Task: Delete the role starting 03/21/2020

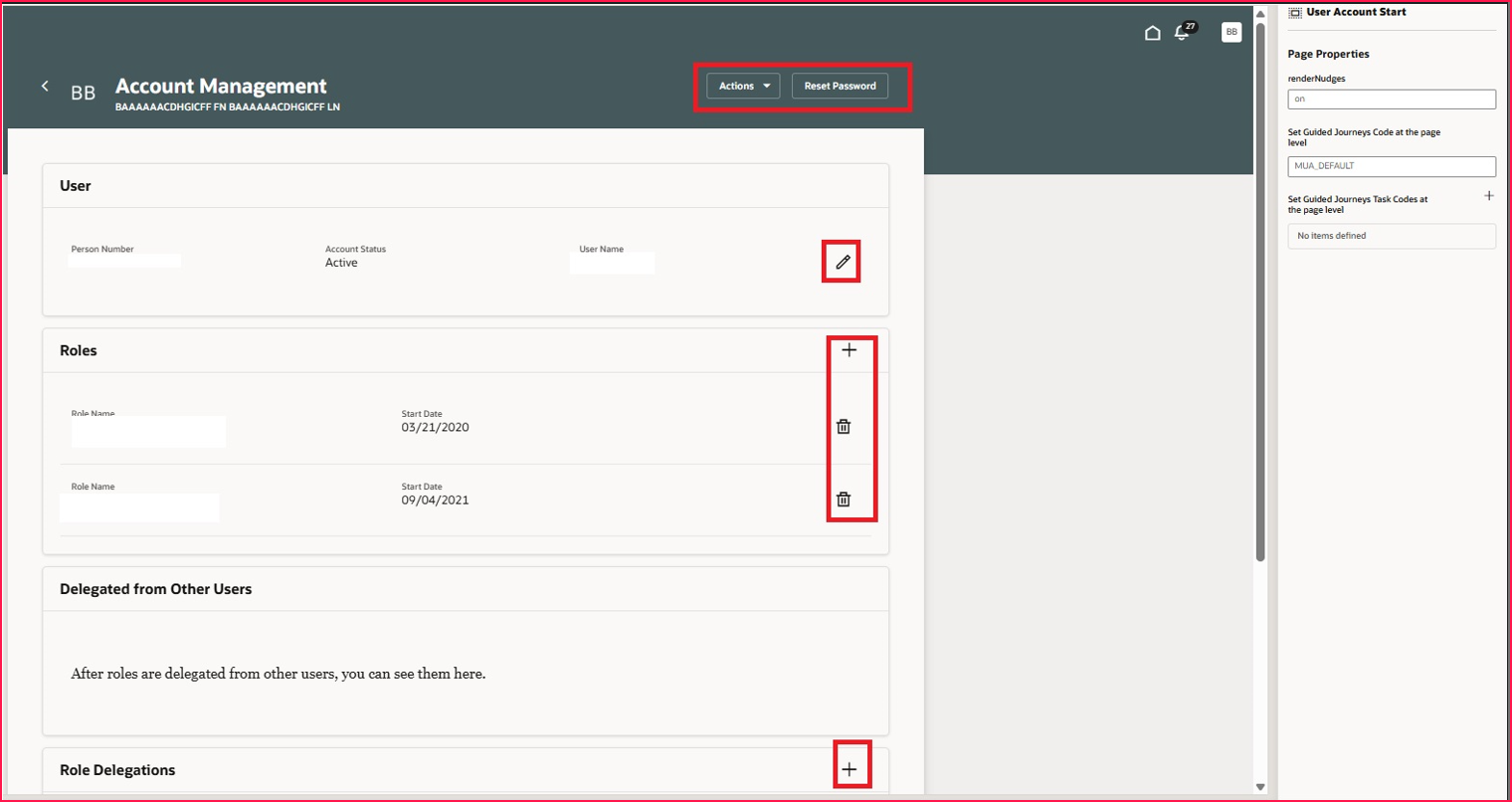Action: click(845, 426)
